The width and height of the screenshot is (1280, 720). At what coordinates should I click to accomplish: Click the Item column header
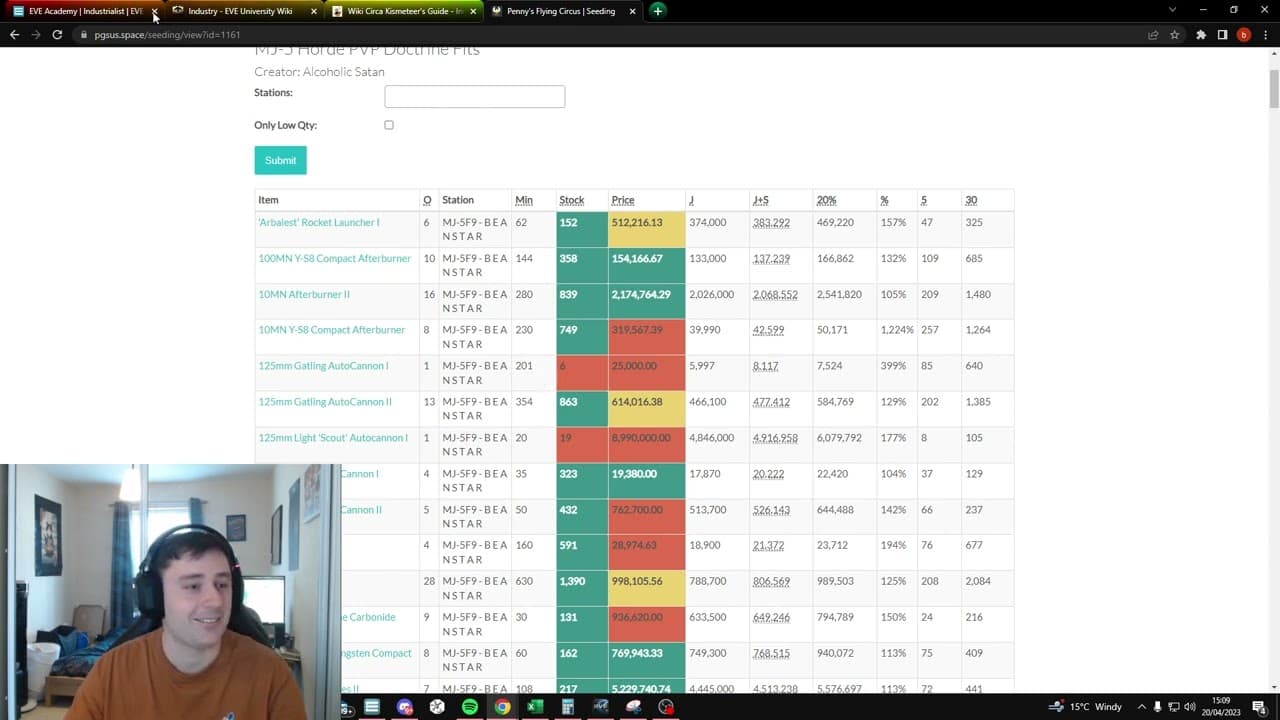[x=268, y=200]
